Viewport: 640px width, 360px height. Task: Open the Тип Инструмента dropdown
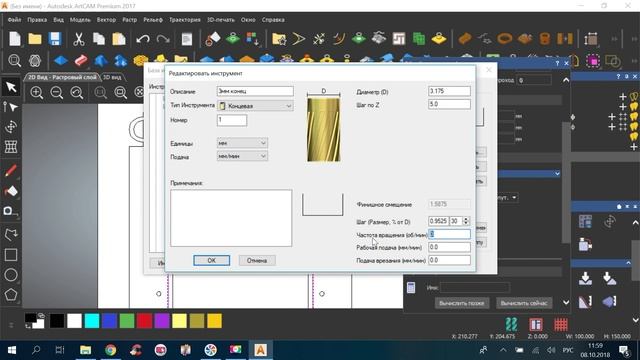click(x=255, y=106)
